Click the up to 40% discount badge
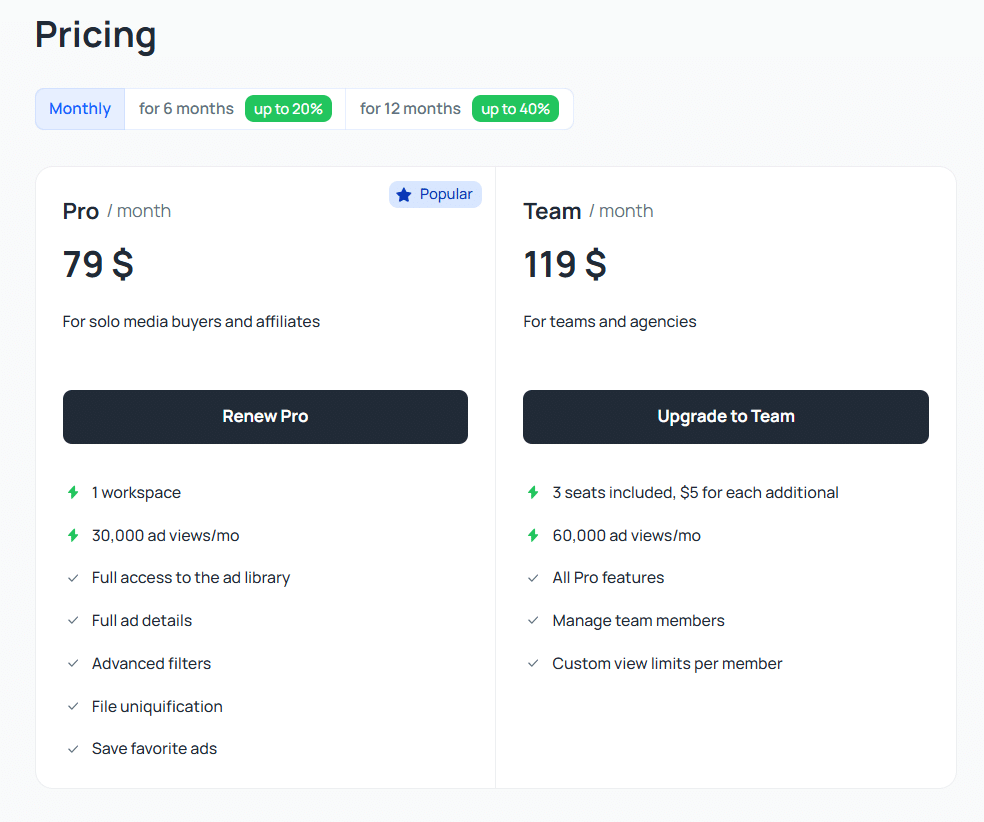984x822 pixels. [x=515, y=109]
